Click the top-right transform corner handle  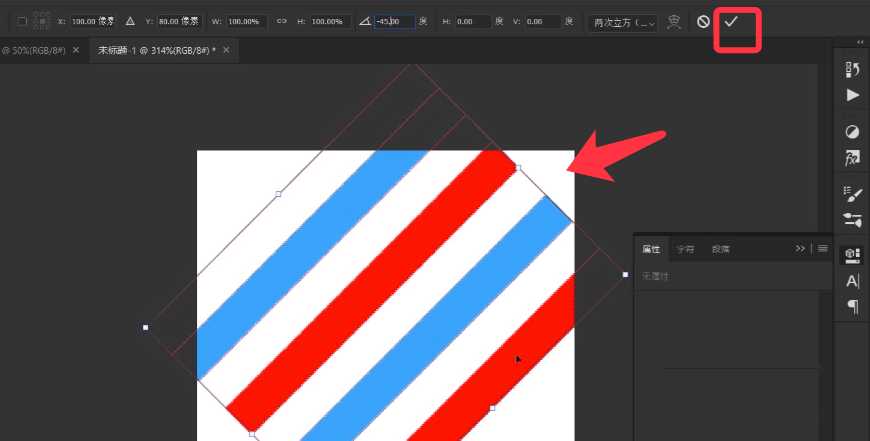[x=517, y=168]
